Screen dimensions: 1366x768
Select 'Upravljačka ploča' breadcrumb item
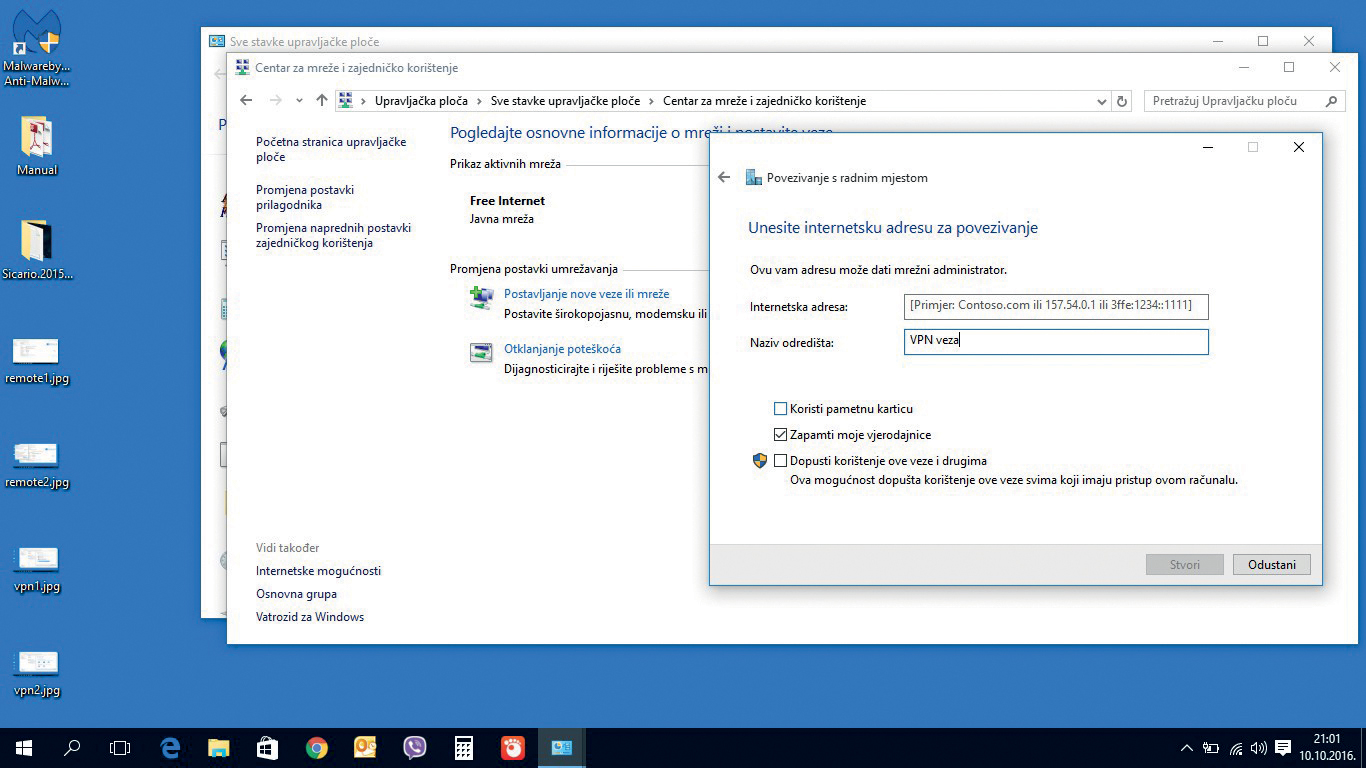tap(421, 101)
